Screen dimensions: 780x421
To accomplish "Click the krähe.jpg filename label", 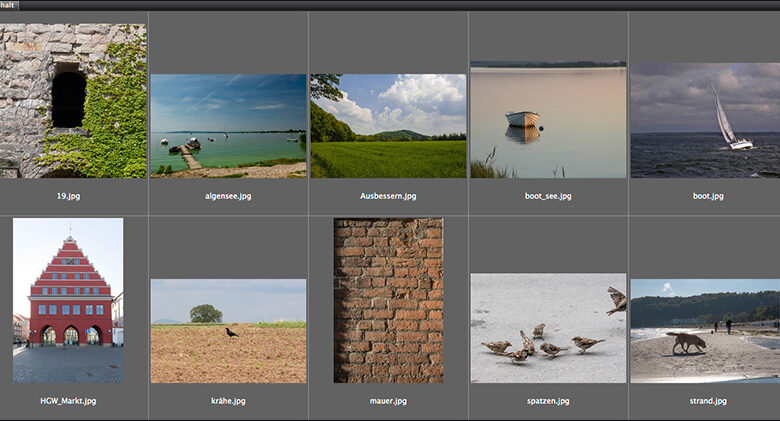I will coord(228,401).
